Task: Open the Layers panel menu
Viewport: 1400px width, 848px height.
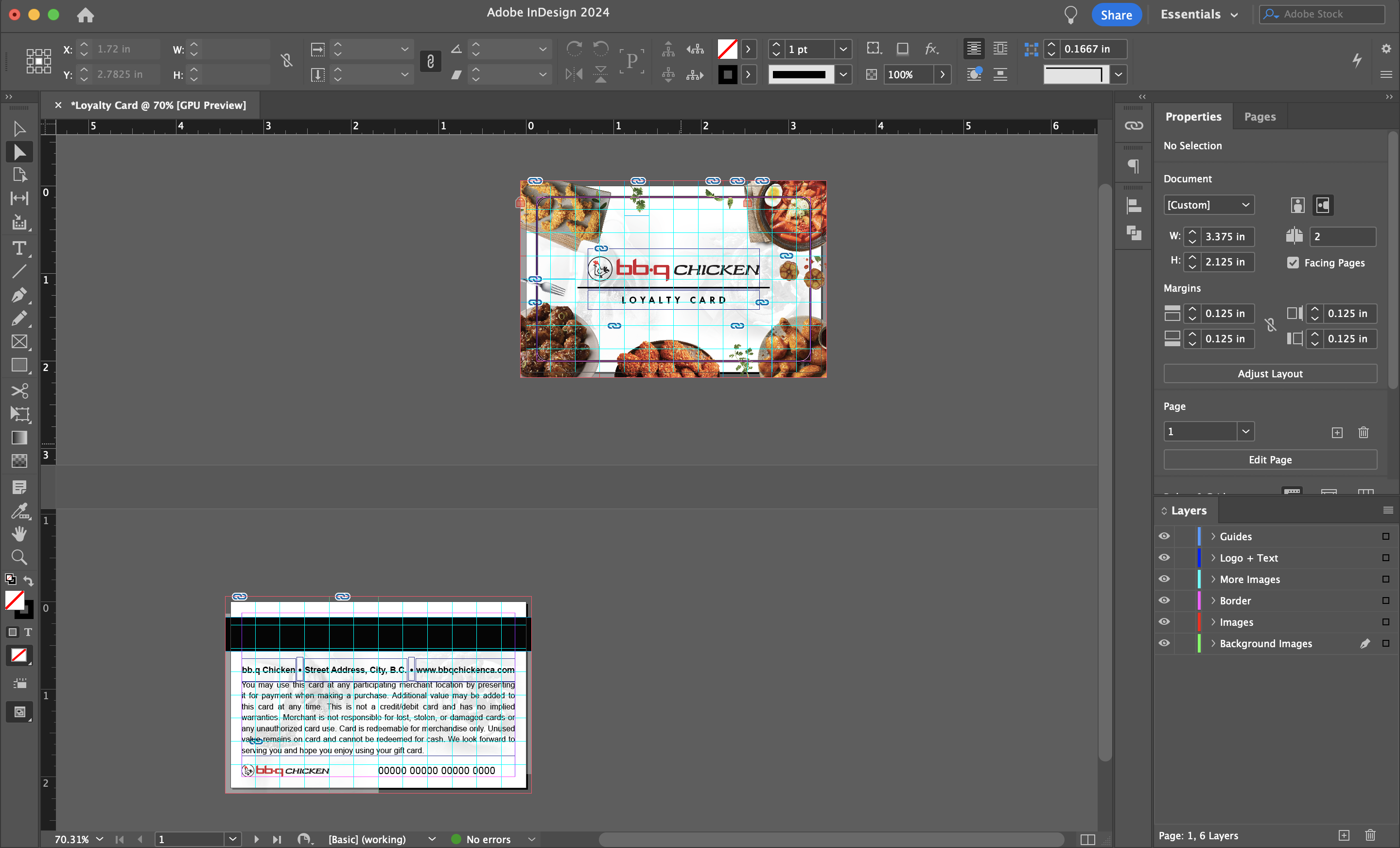Action: click(1387, 510)
